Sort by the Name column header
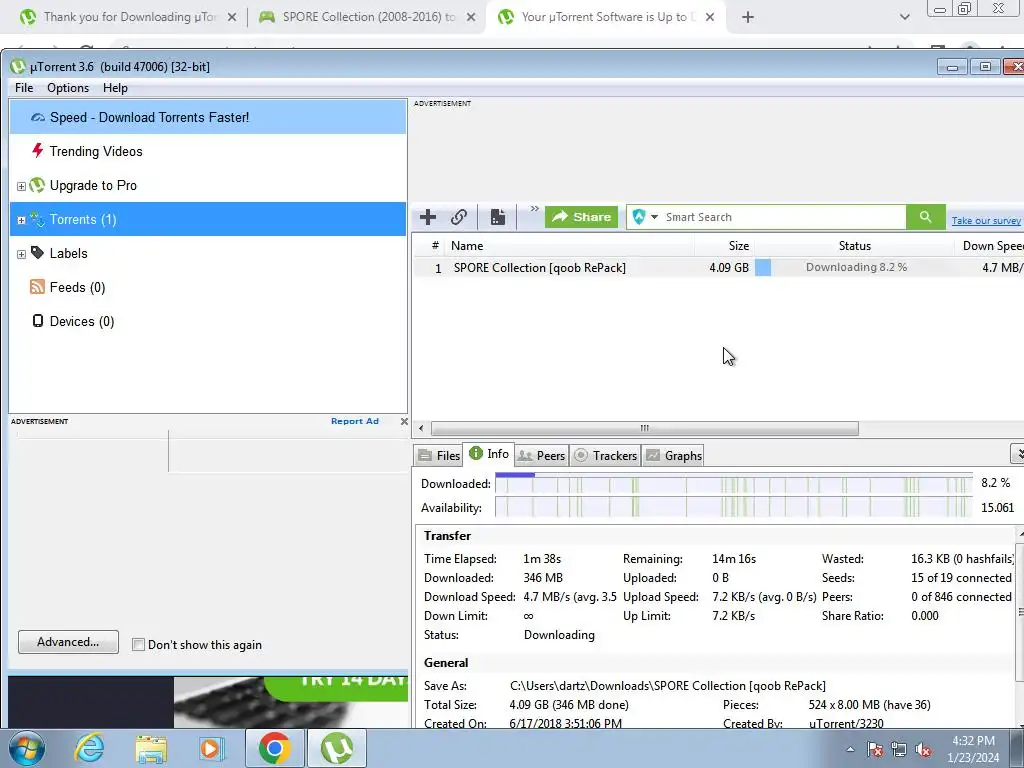The image size is (1024, 768). (571, 246)
